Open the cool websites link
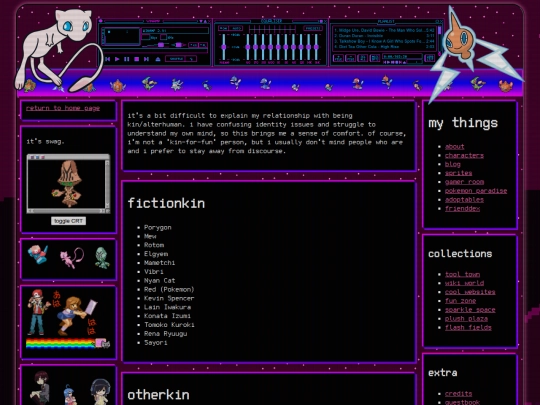This screenshot has width=540, height=405. point(470,292)
